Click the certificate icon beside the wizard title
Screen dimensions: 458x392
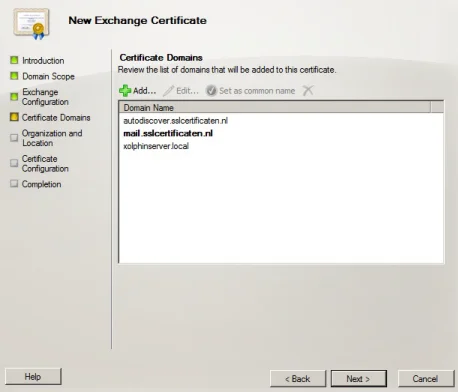[31, 24]
